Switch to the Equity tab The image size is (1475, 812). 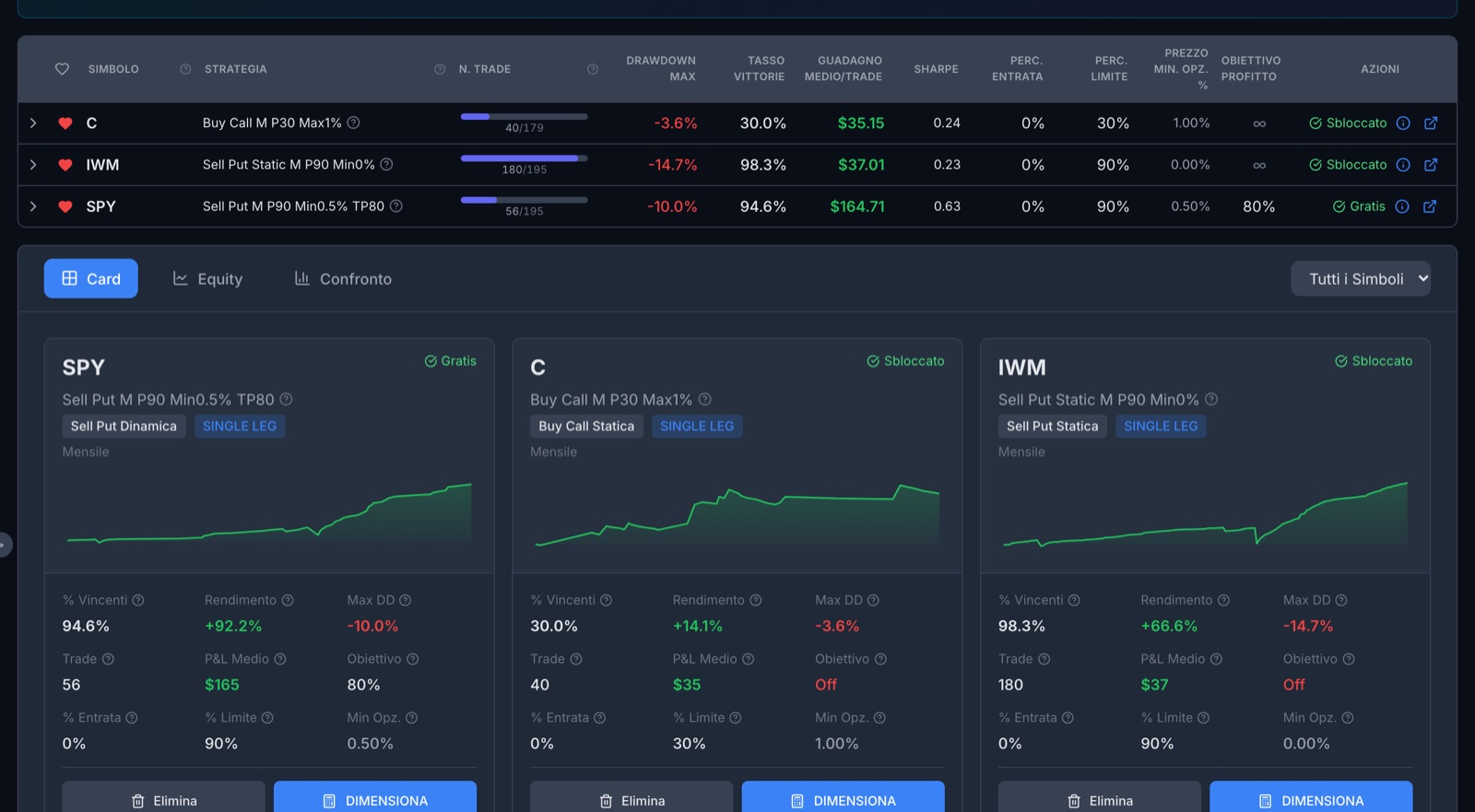tap(207, 278)
